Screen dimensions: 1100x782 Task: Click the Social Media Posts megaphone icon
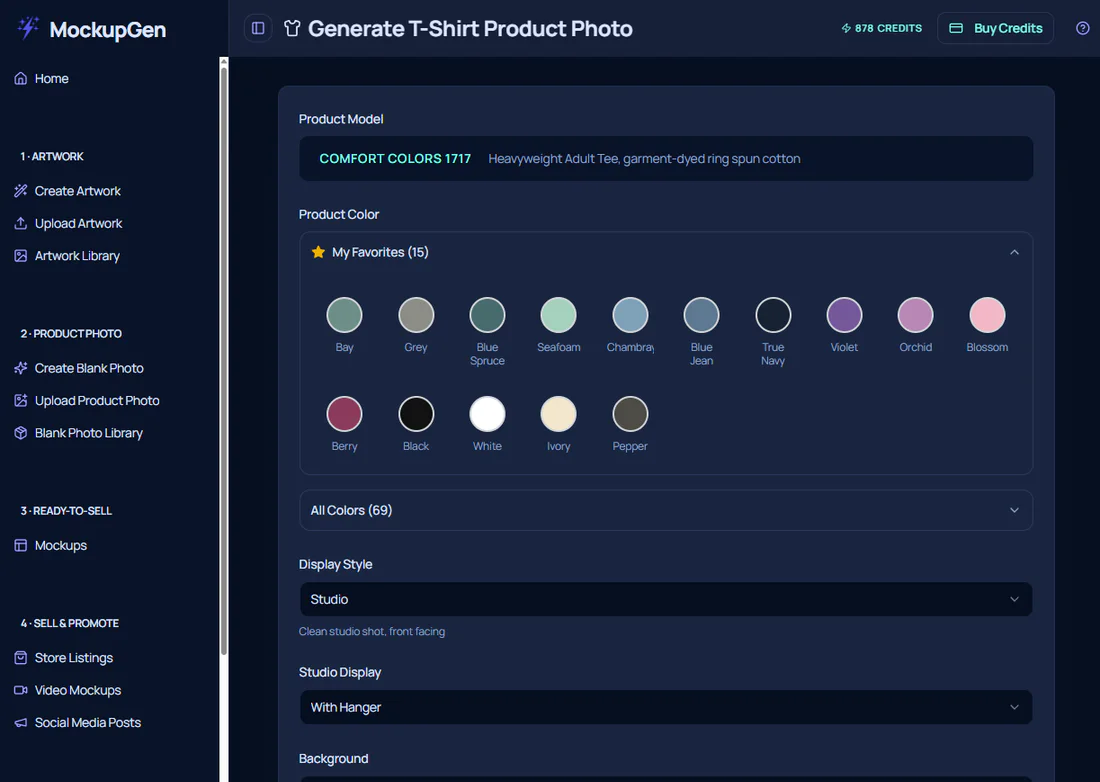click(x=21, y=722)
